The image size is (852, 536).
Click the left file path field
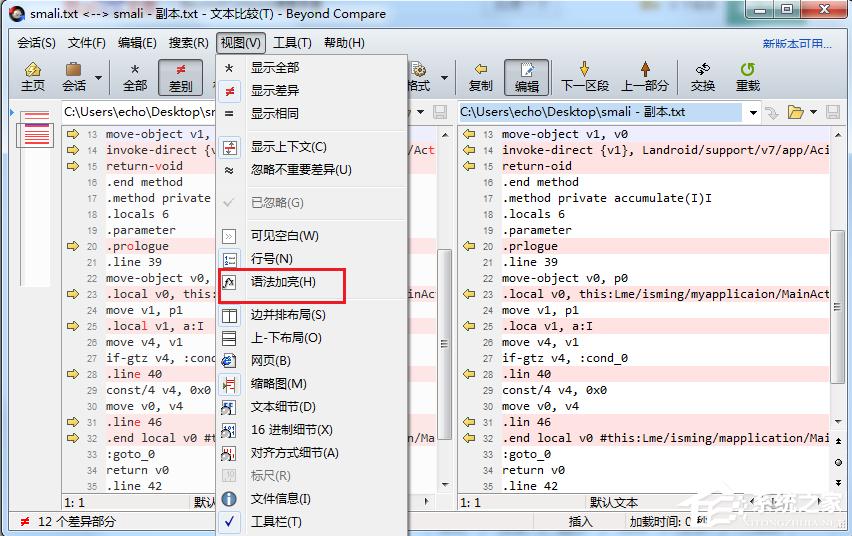coord(139,112)
